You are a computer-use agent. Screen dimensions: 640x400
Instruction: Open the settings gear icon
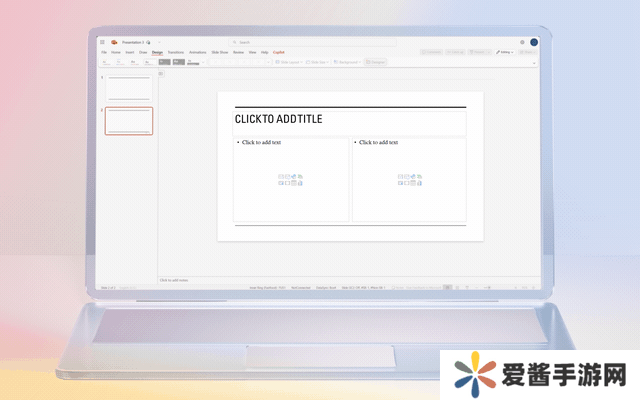[521, 42]
